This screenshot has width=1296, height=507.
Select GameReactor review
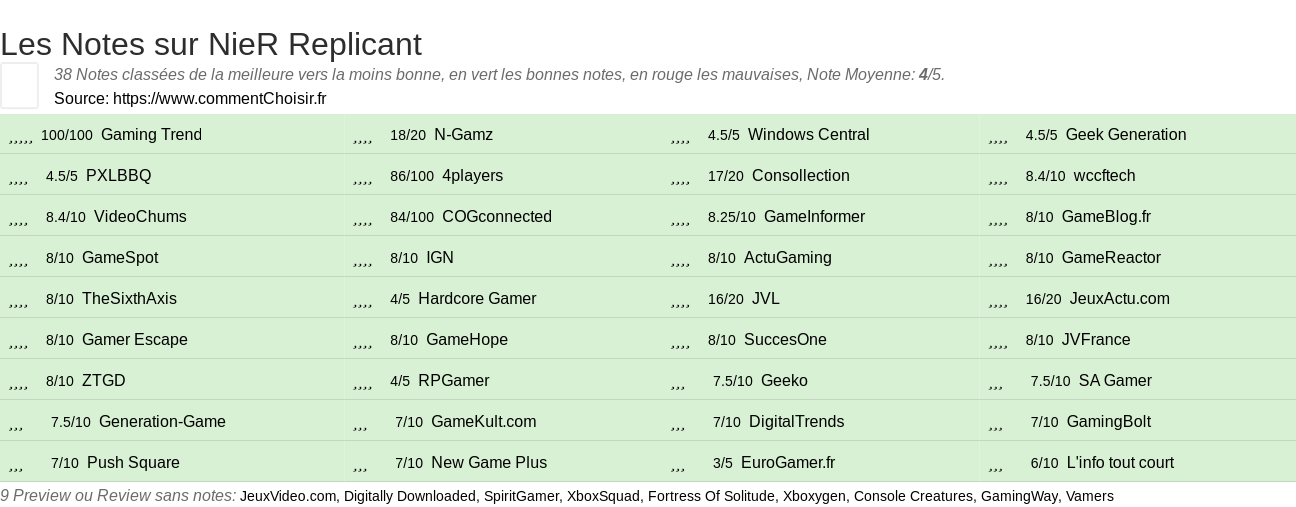1111,258
